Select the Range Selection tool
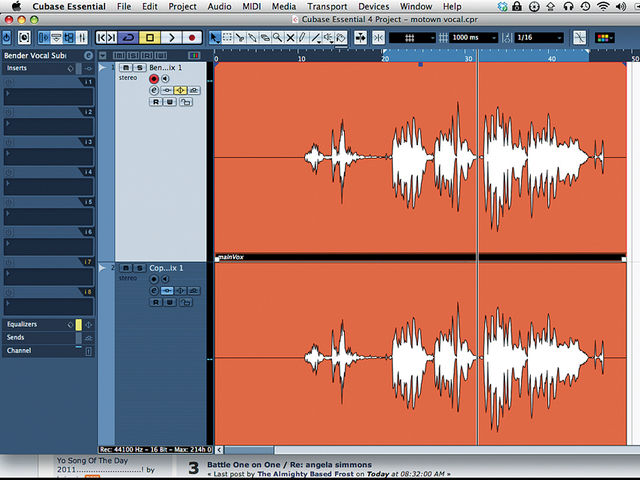Image resolution: width=640 pixels, height=480 pixels. click(x=227, y=38)
